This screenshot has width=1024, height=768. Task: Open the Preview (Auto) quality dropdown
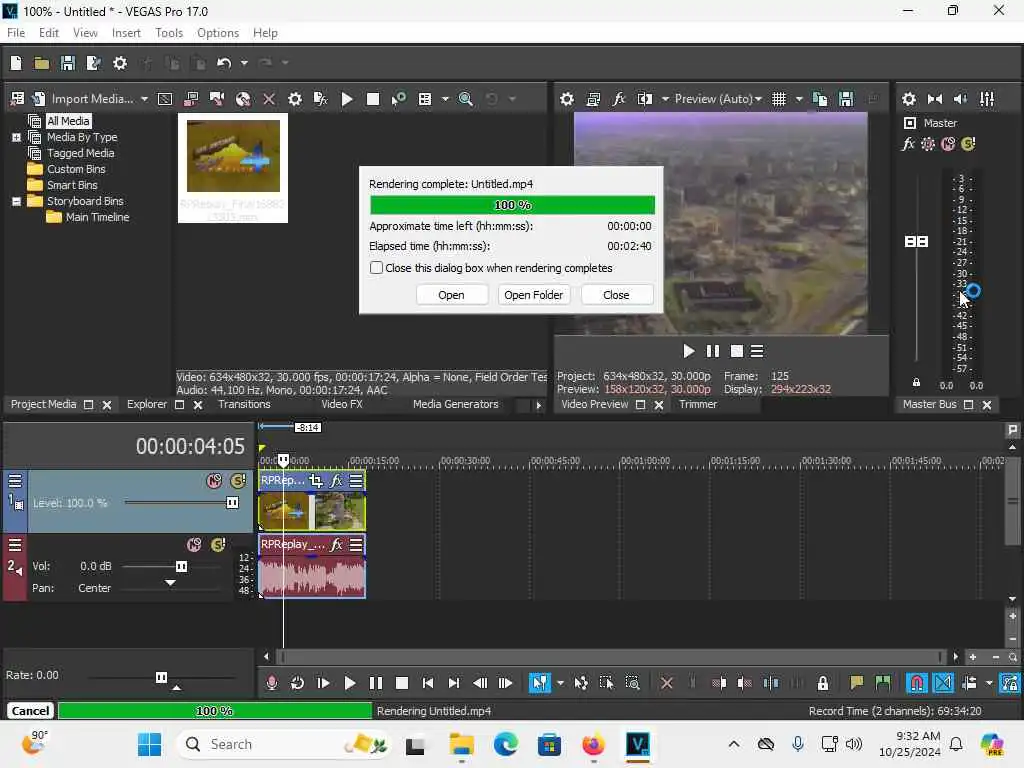(718, 99)
